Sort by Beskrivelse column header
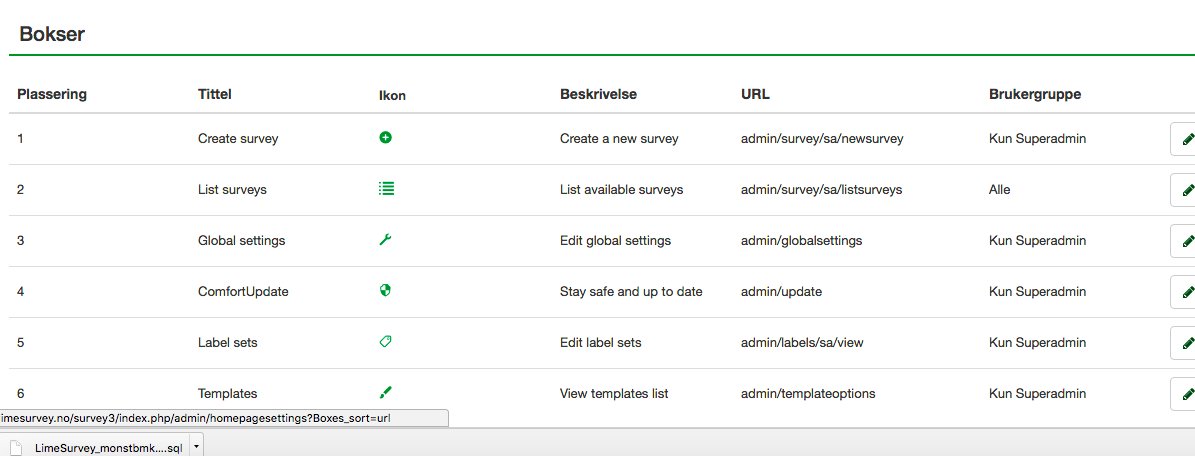The height and width of the screenshot is (456, 1195). (598, 95)
